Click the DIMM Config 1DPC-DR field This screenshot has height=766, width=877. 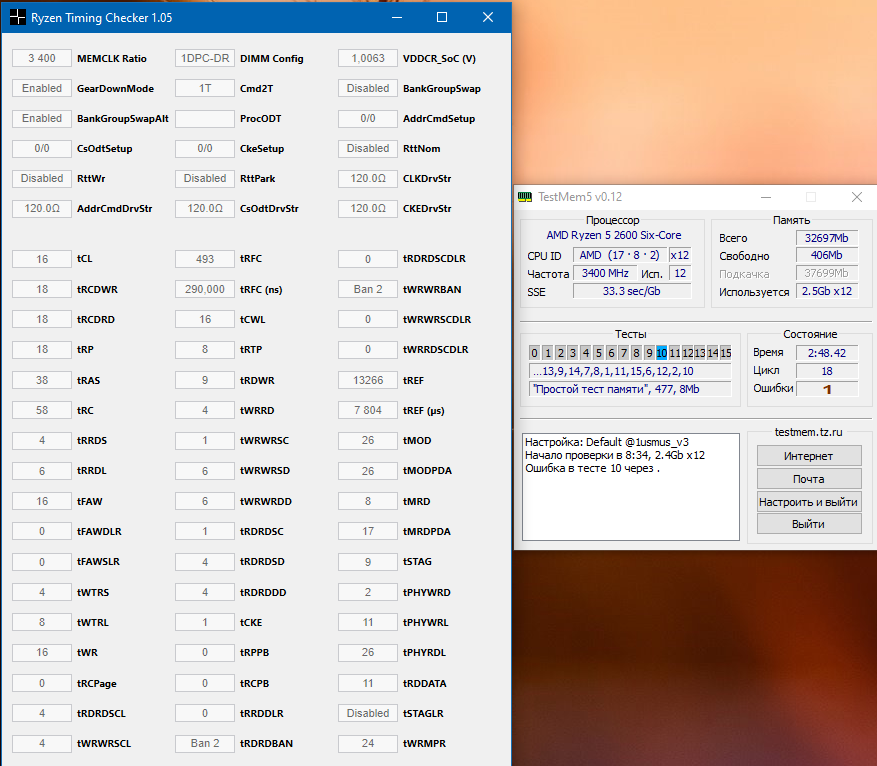coord(205,58)
